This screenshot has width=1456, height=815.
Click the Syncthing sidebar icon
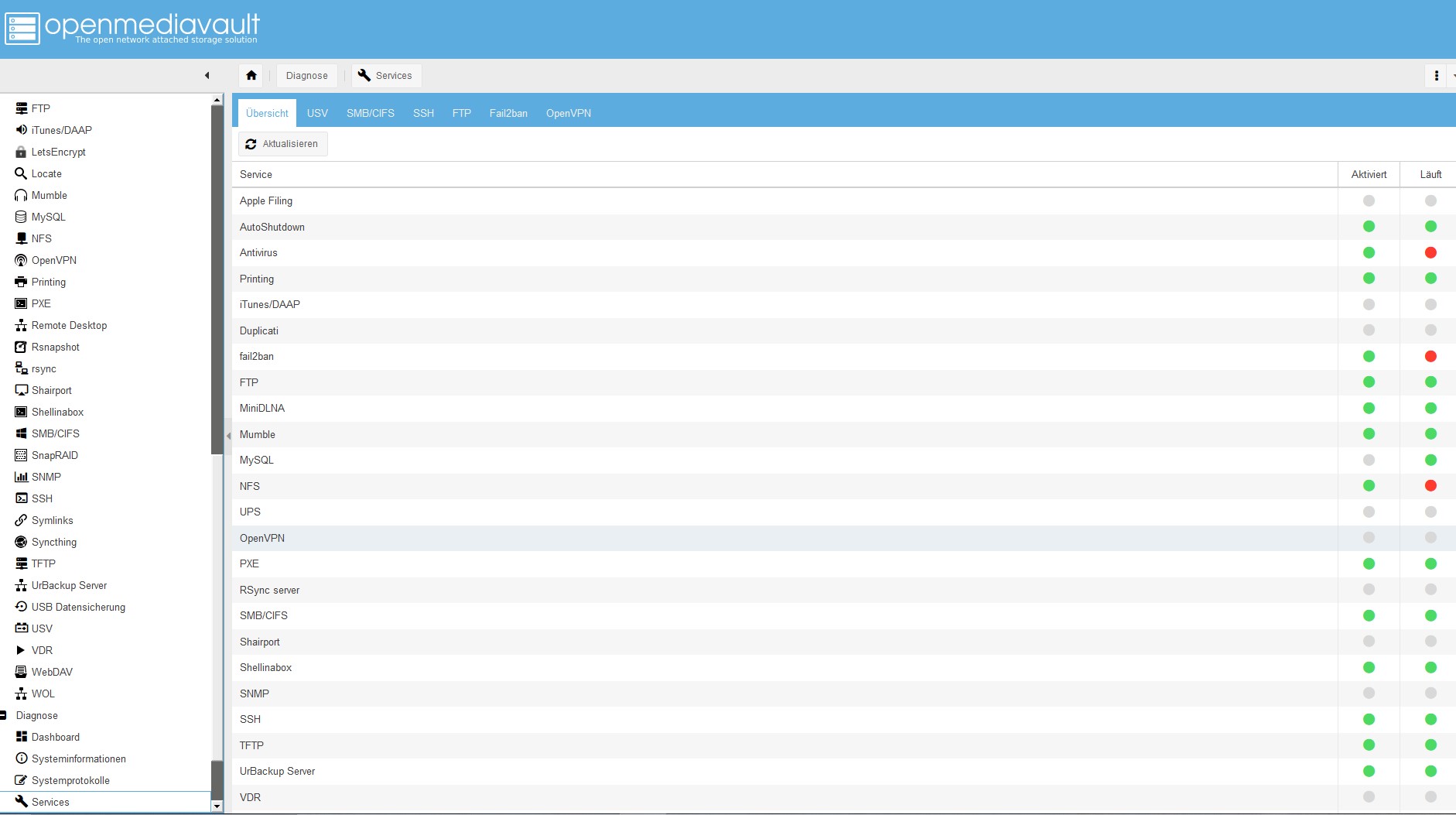pyautogui.click(x=22, y=542)
